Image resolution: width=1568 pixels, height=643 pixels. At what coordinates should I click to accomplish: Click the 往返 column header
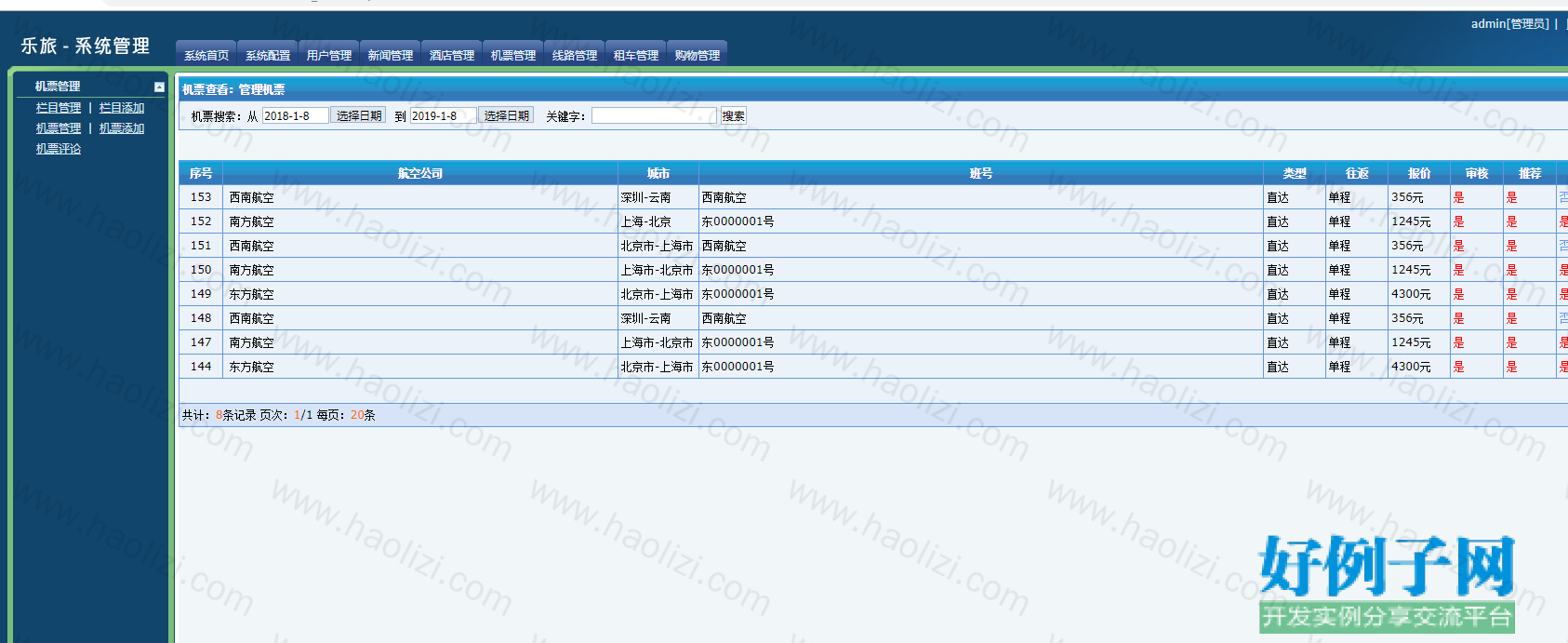coord(1357,173)
